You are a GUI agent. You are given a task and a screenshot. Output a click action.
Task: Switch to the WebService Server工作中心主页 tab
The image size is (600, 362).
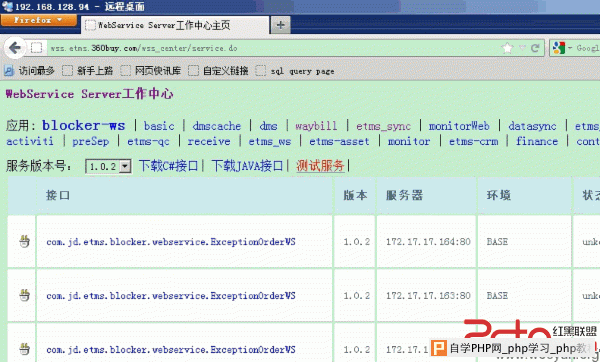click(x=176, y=25)
